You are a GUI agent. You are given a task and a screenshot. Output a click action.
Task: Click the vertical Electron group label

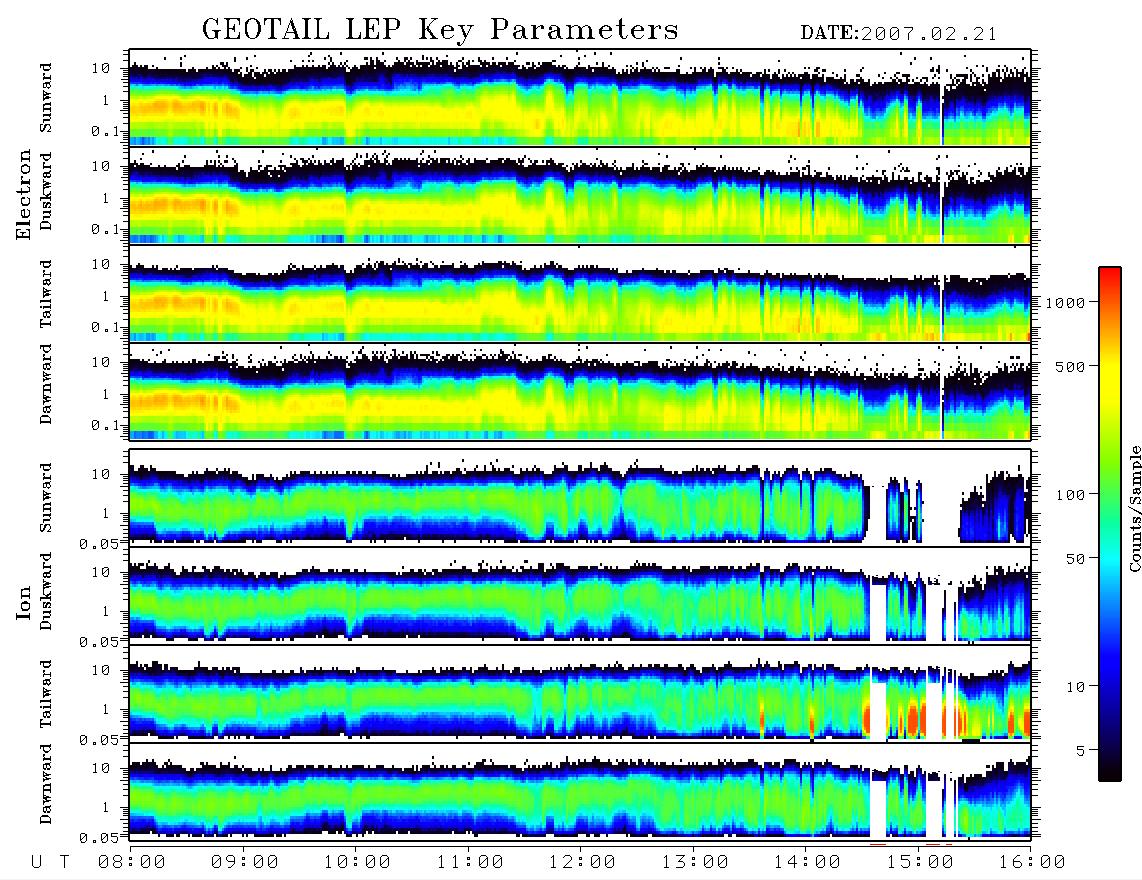click(x=24, y=194)
